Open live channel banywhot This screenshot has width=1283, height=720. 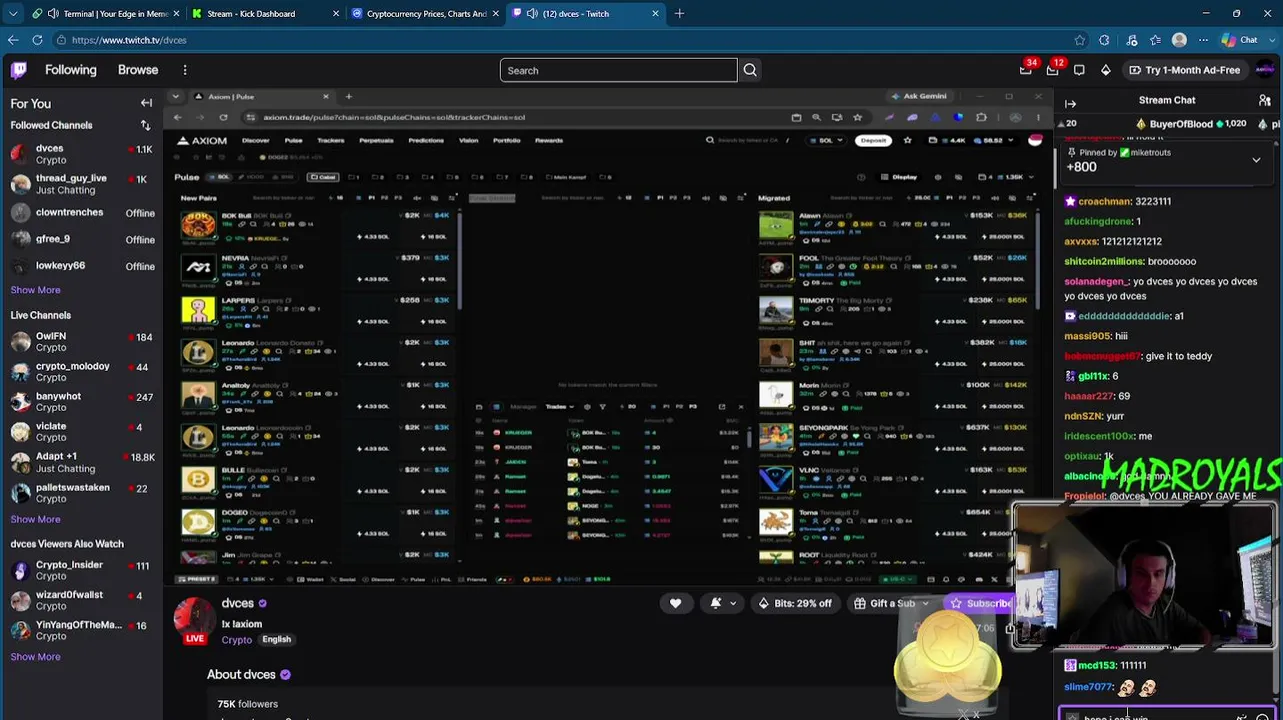(x=81, y=402)
